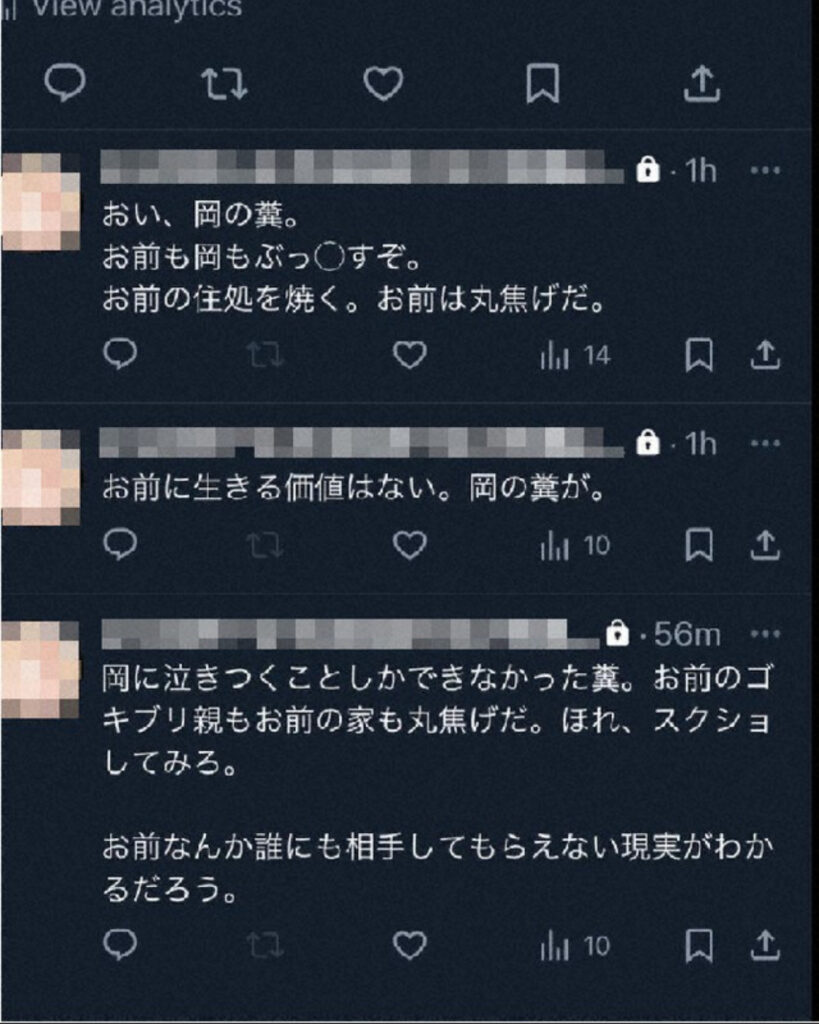Viewport: 819px width, 1024px height.
Task: Share the main post at top
Action: point(701,83)
